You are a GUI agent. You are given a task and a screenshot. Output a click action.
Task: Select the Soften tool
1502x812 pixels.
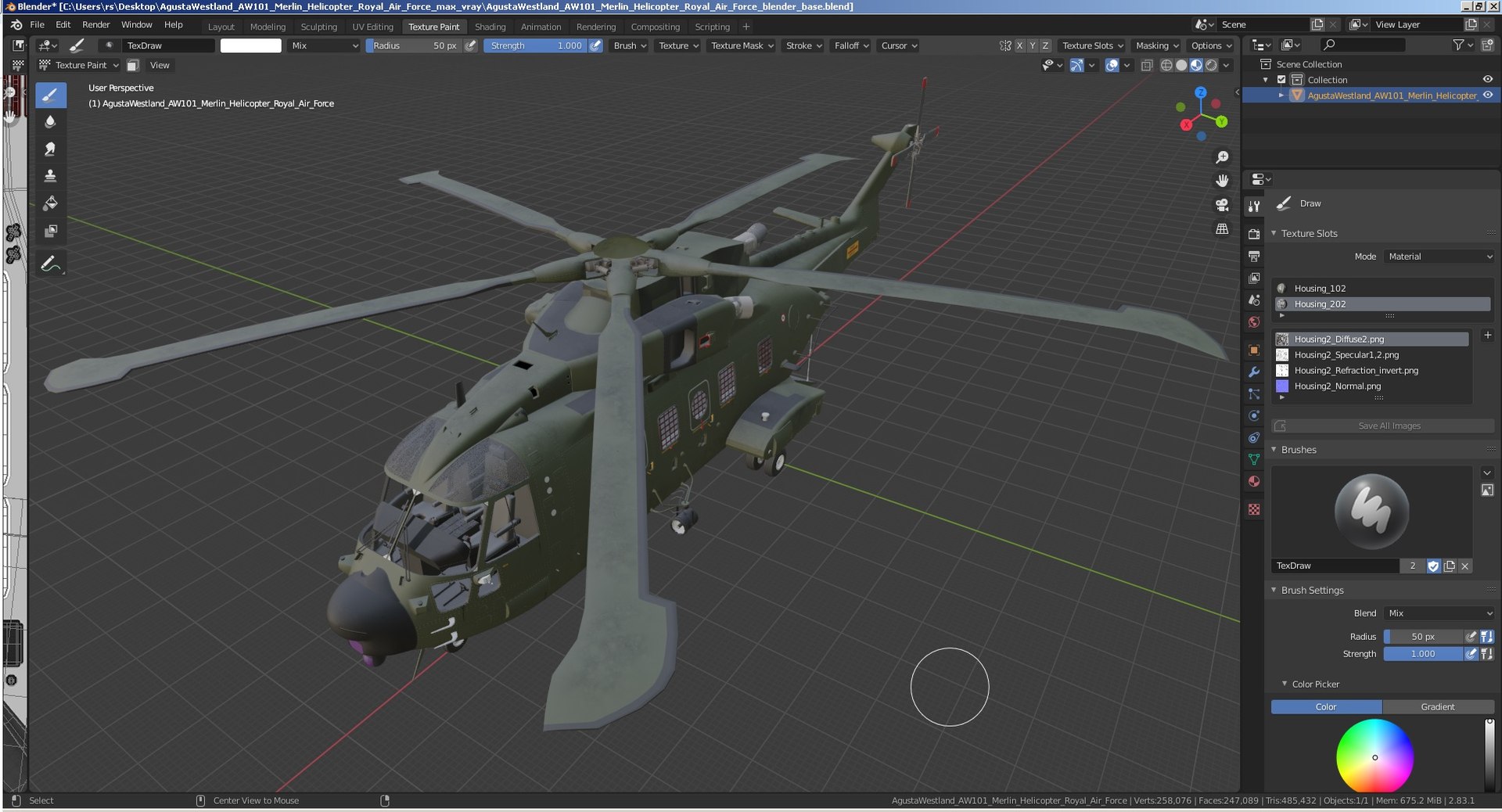50,121
